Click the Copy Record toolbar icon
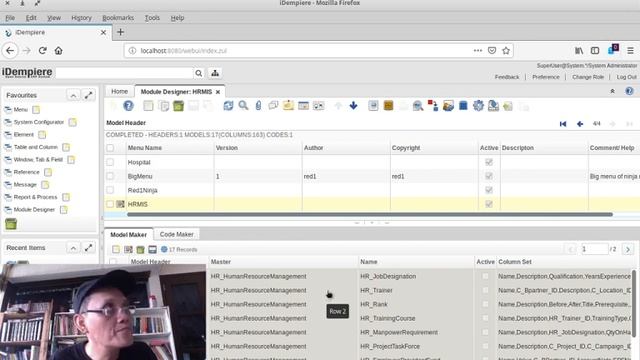The height and width of the screenshot is (360, 640). tap(164, 106)
